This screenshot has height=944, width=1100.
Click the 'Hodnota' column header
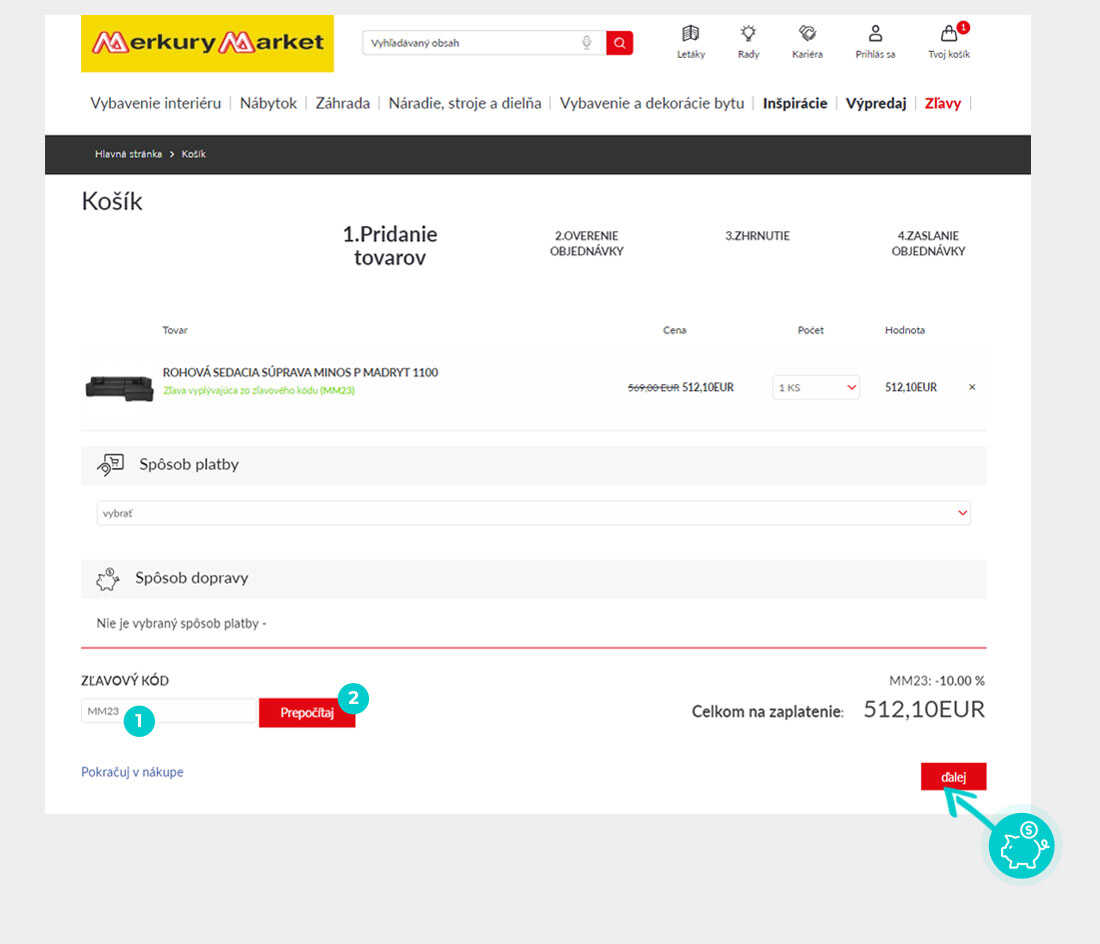pyautogui.click(x=905, y=330)
